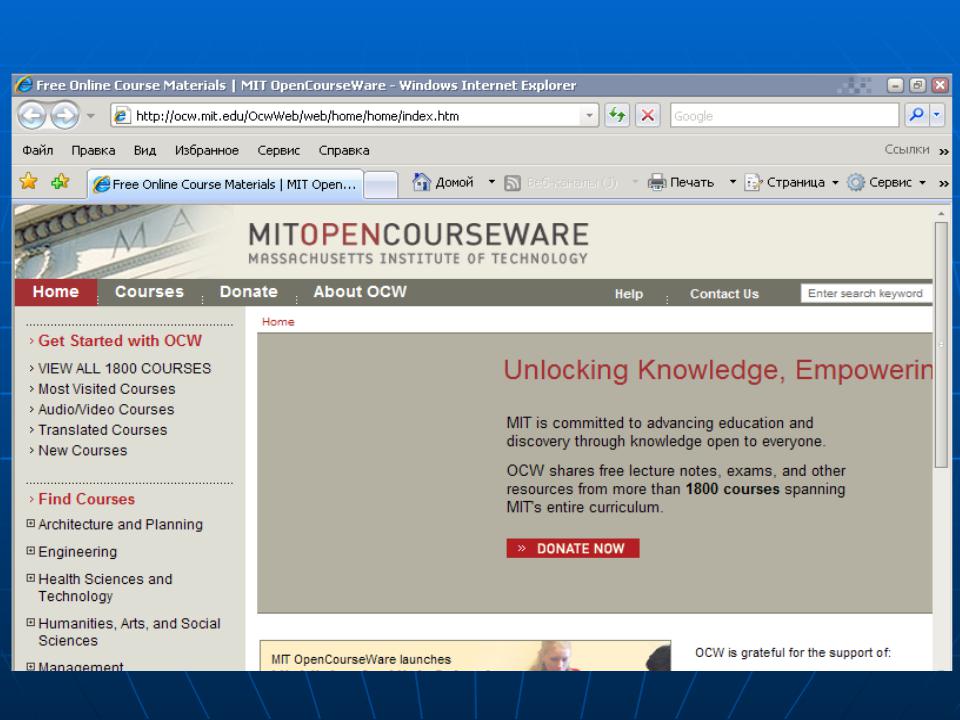Viewport: 960px width, 720px height.
Task: Open the Правка menu
Action: coord(93,150)
